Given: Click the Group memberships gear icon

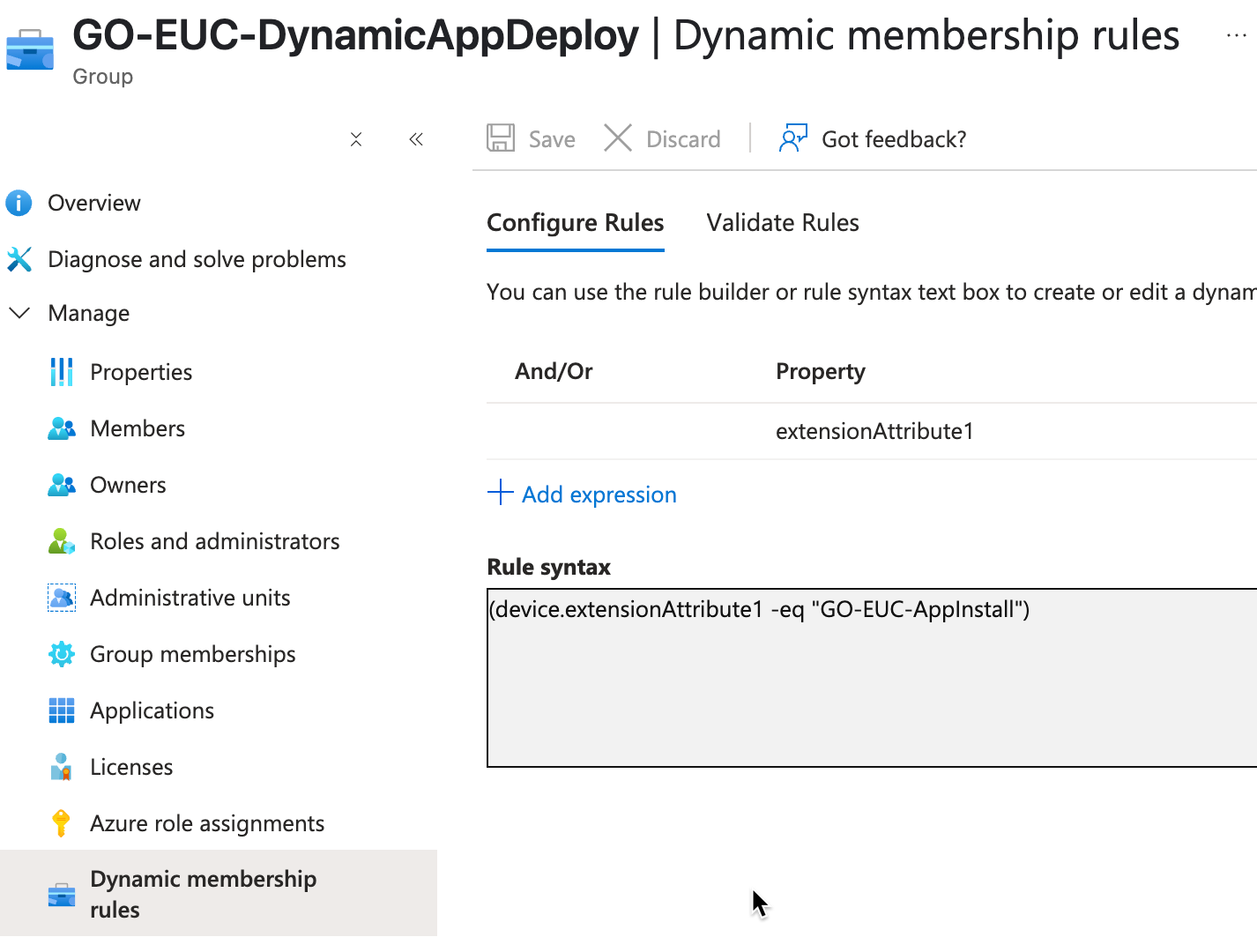Looking at the screenshot, I should coord(62,654).
